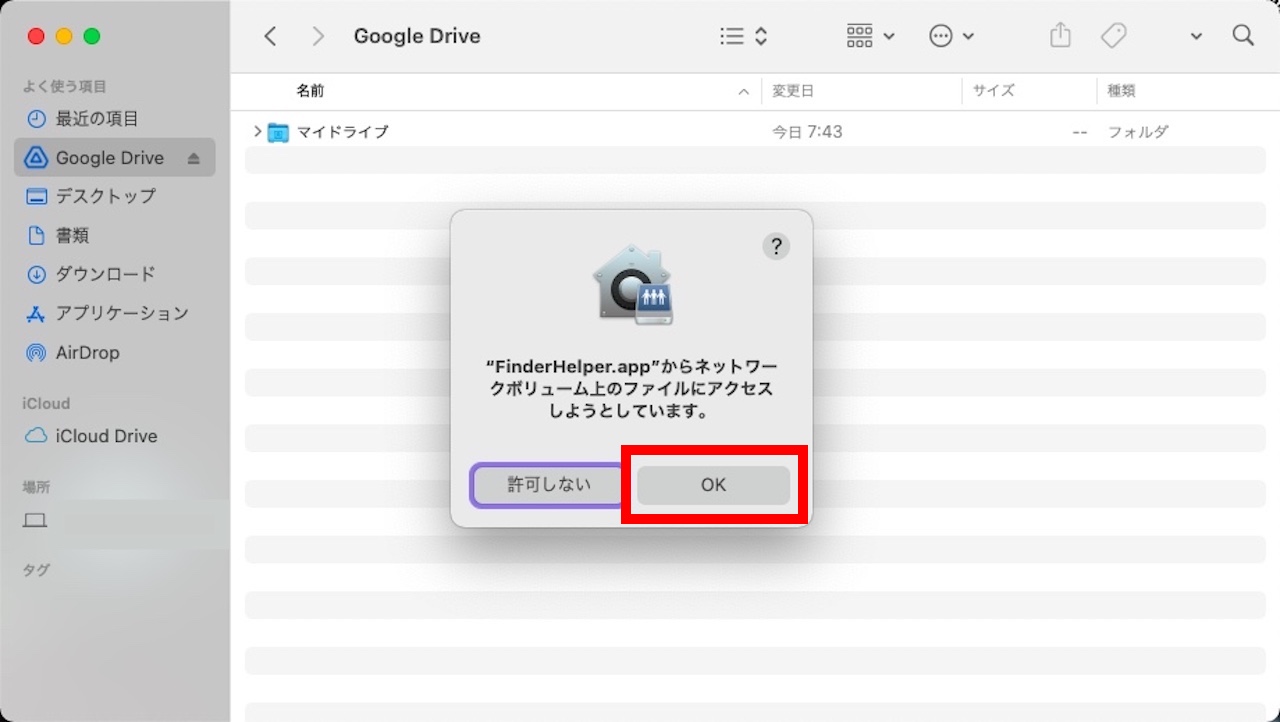Click the forward navigation arrow
This screenshot has width=1280, height=722.
tap(318, 36)
